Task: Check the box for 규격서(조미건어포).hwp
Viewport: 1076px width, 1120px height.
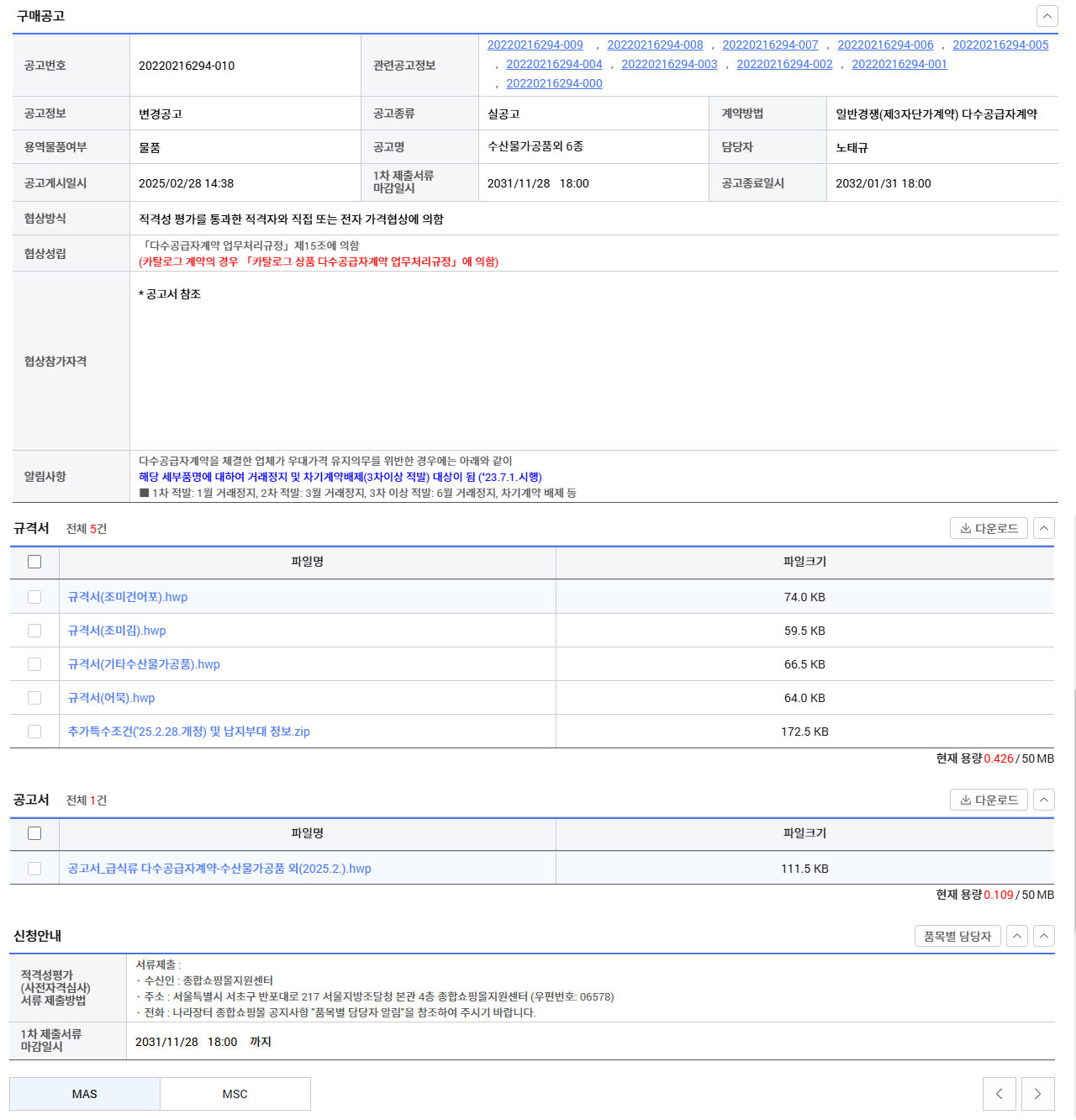Action: tap(34, 597)
